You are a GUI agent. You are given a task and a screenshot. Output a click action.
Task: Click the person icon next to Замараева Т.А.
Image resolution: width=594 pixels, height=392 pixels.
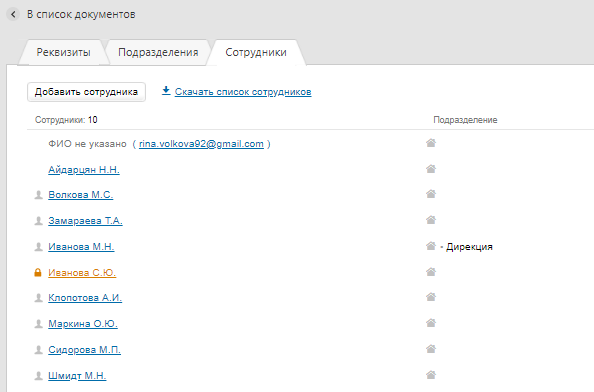[38, 221]
